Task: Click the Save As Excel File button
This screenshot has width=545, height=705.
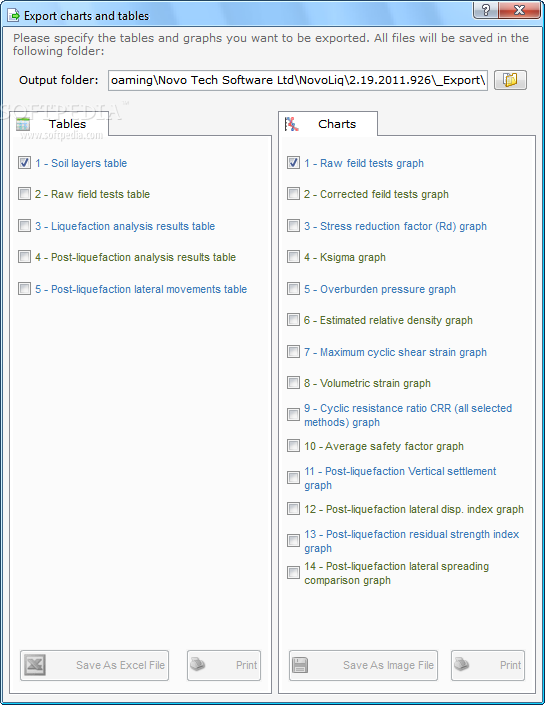Action: pos(94,665)
